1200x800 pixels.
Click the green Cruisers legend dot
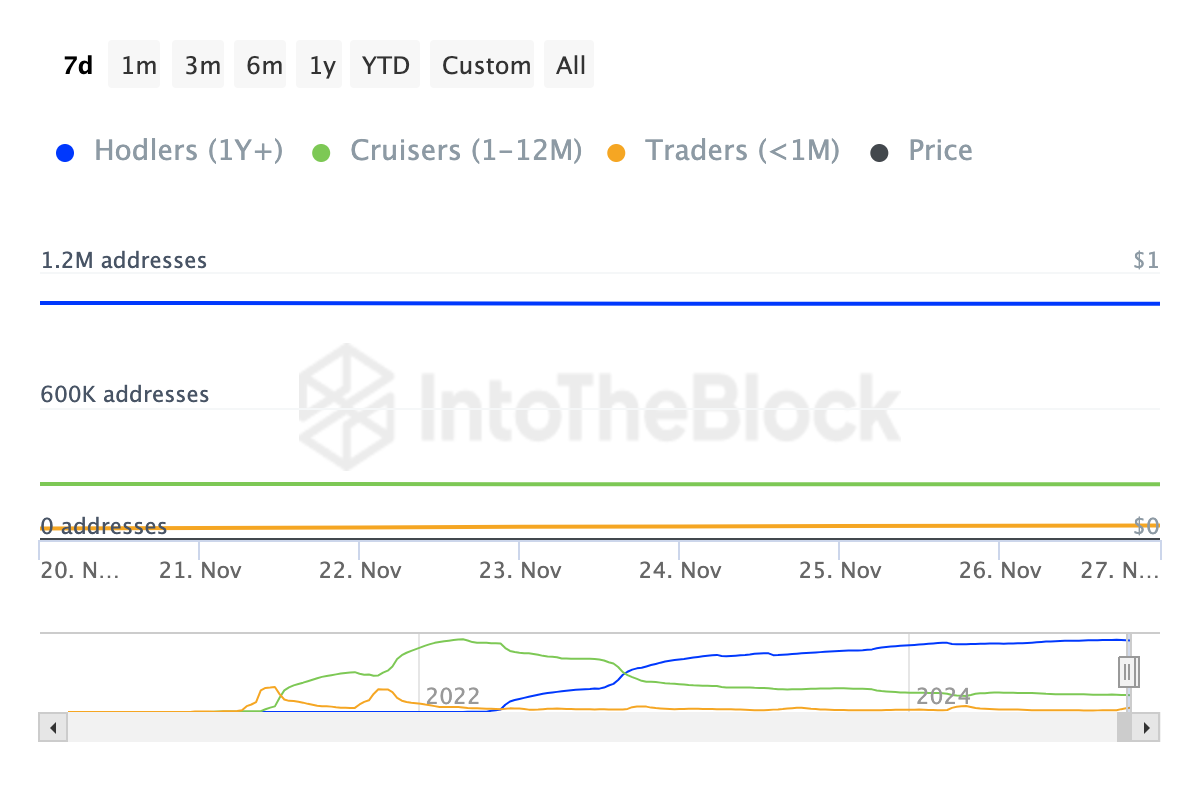coord(321,153)
